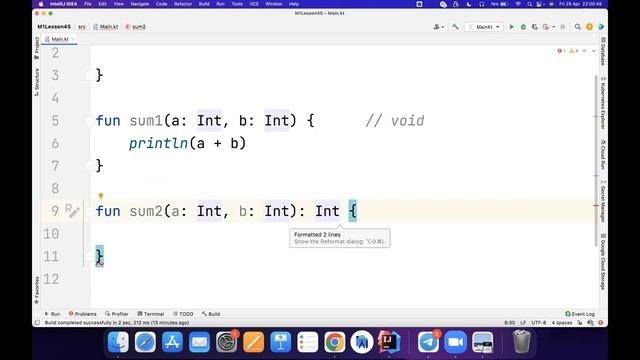This screenshot has height=360, width=640.
Task: Click the sum2 breadcrumb
Action: 136,27
